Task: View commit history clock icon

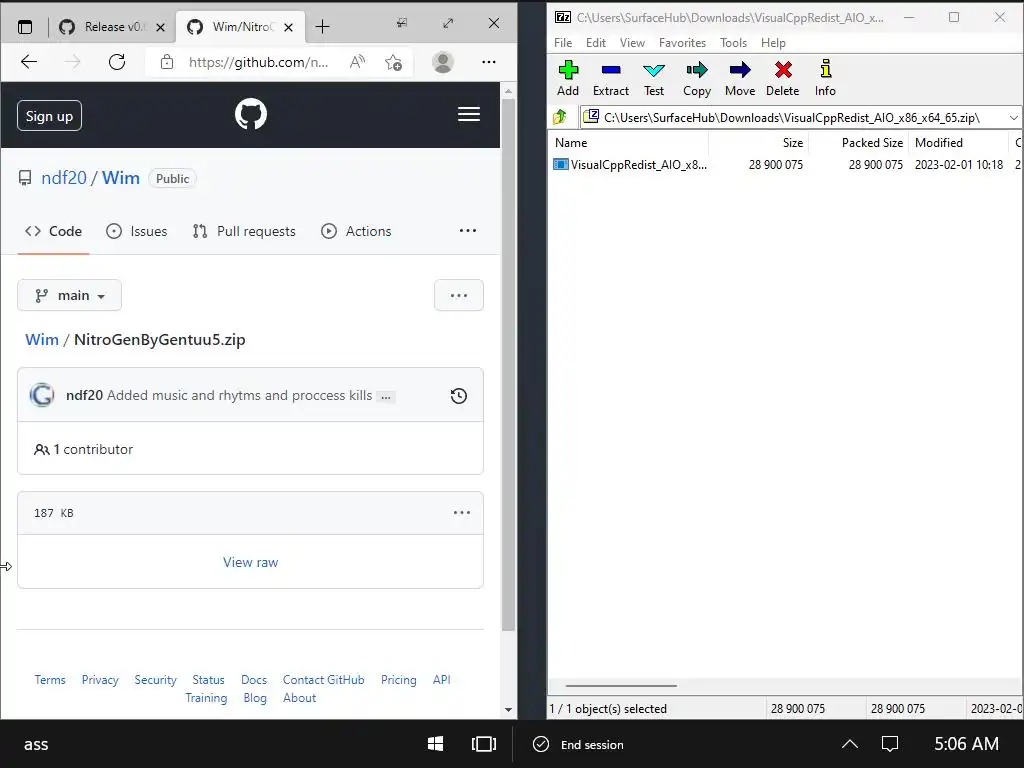Action: coord(458,396)
